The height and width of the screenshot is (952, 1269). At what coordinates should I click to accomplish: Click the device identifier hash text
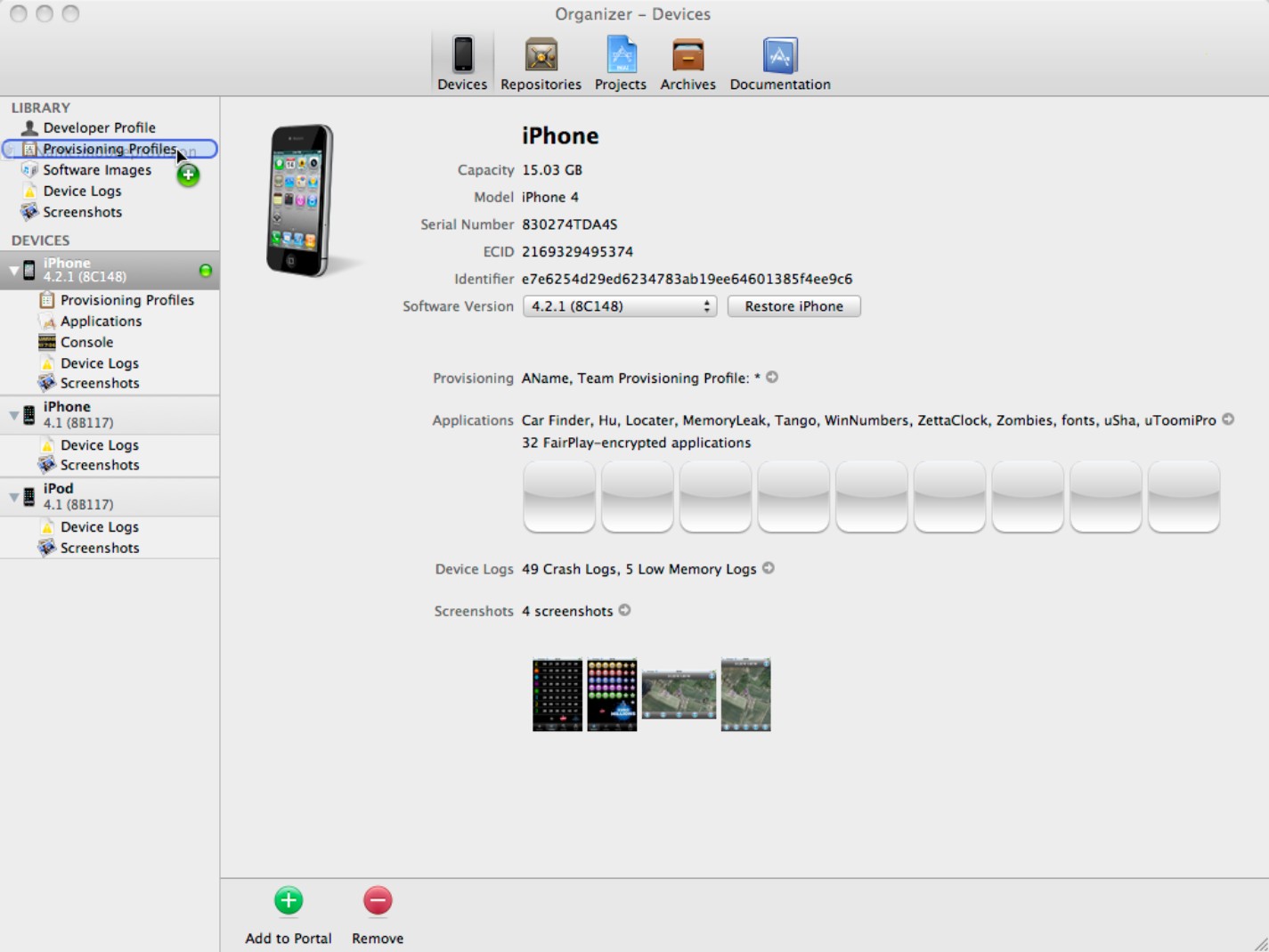pos(687,279)
